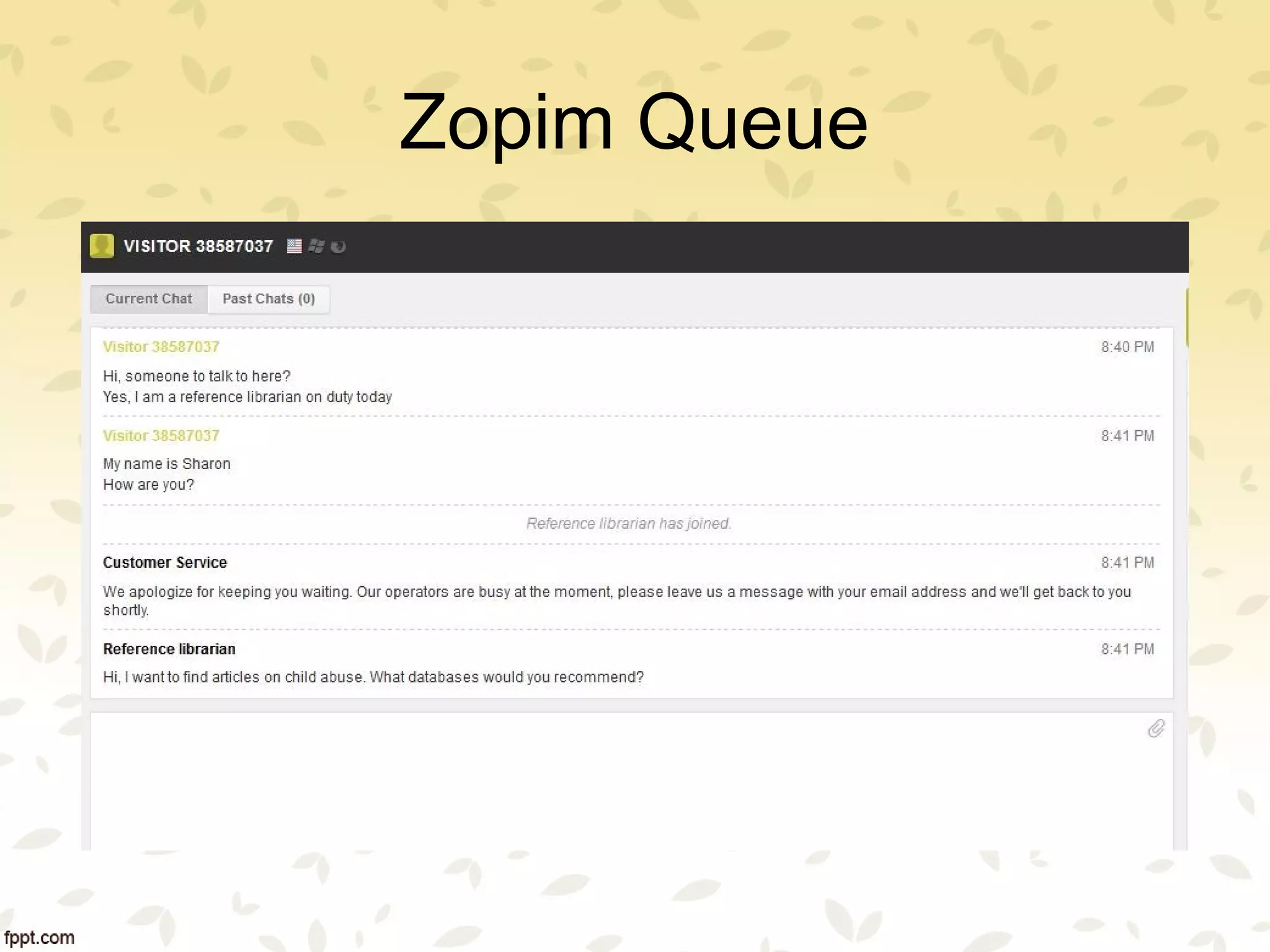Switch to the Current Chat tab
Screen dimensions: 1270x952
(x=149, y=299)
